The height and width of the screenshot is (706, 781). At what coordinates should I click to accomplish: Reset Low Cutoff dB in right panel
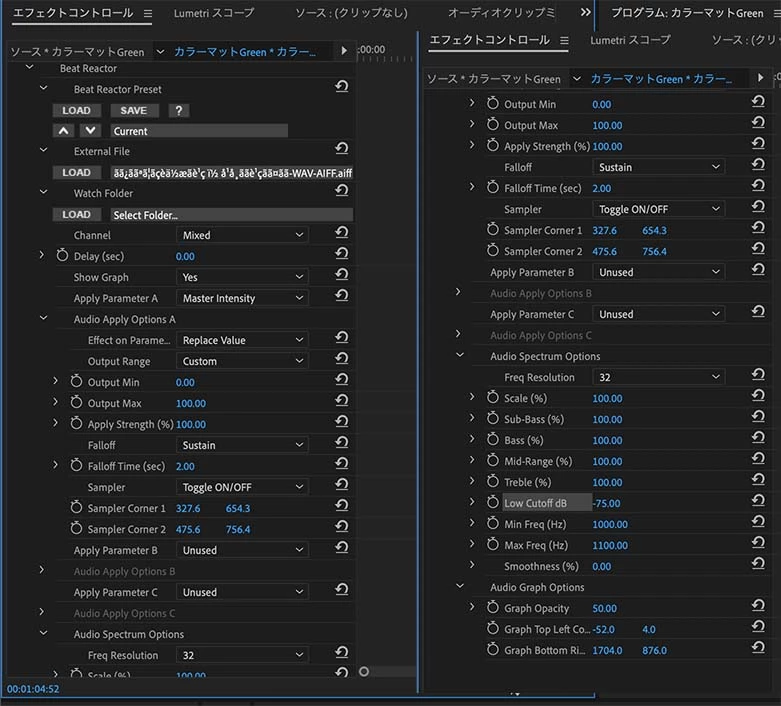pyautogui.click(x=758, y=500)
